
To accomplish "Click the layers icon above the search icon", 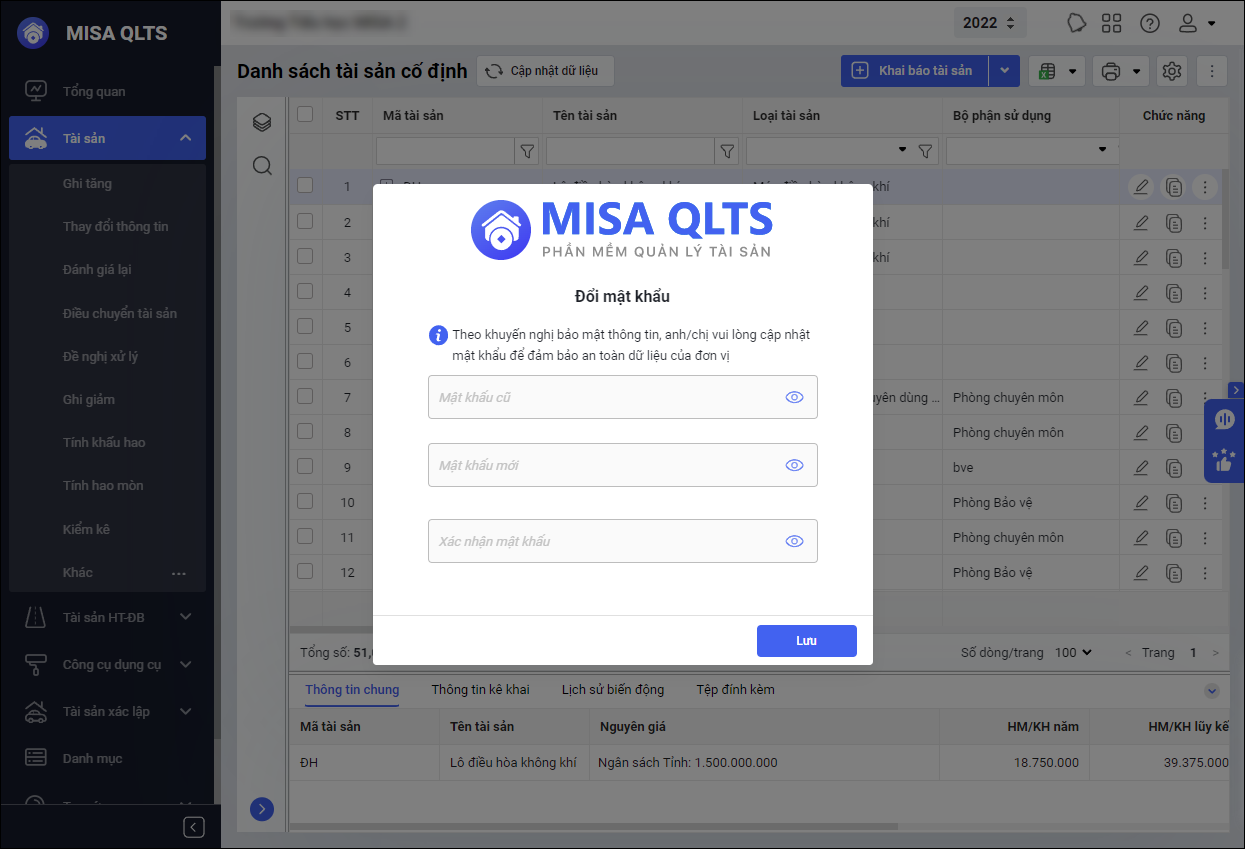I will [x=262, y=122].
